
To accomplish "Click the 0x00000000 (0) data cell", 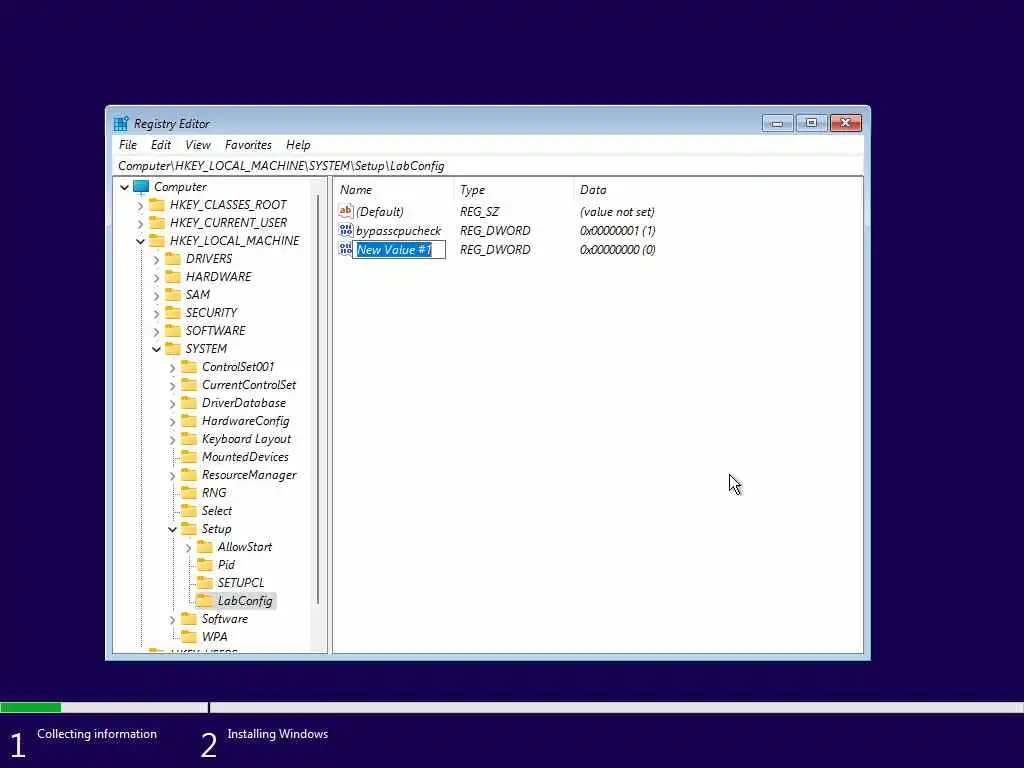I will [x=618, y=249].
